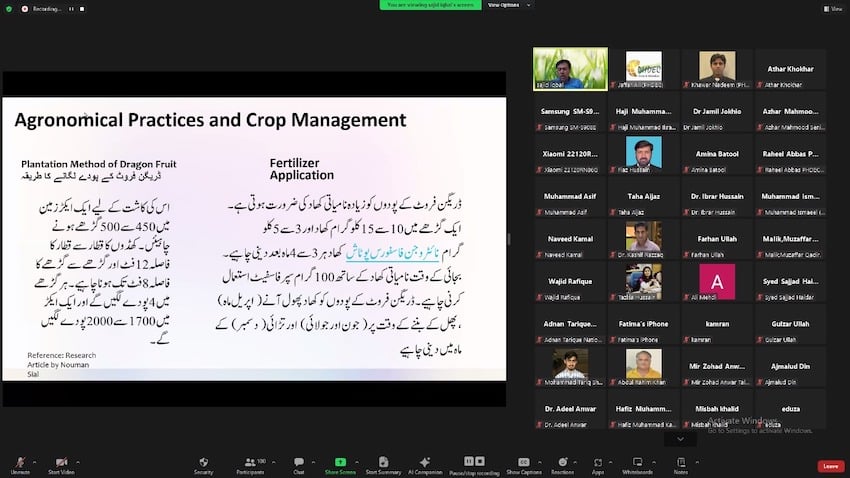Expand the audio options arrow beside Unmute
850x478 pixels.
(34, 460)
